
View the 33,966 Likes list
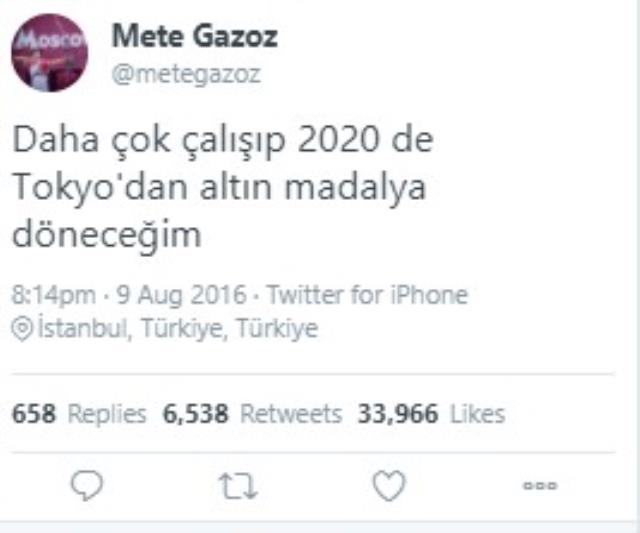coord(431,414)
